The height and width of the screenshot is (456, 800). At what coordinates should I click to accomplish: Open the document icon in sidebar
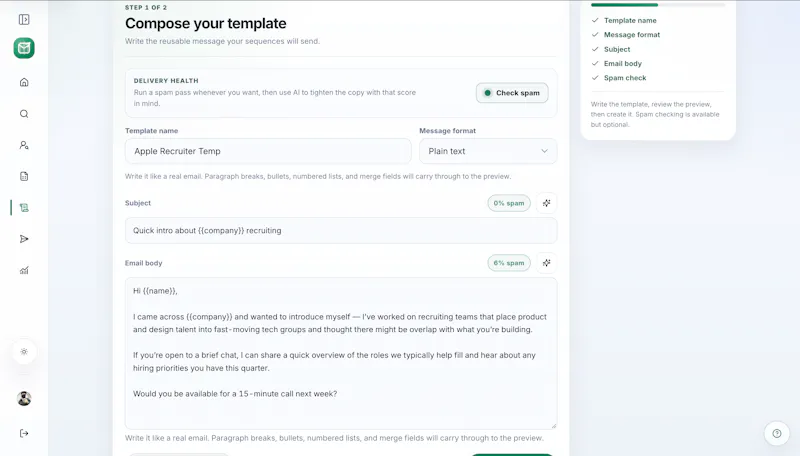pos(24,176)
